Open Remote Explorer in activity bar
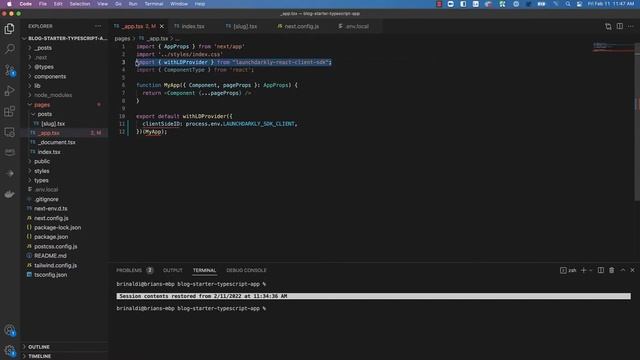This screenshot has width=640, height=360. [9, 132]
